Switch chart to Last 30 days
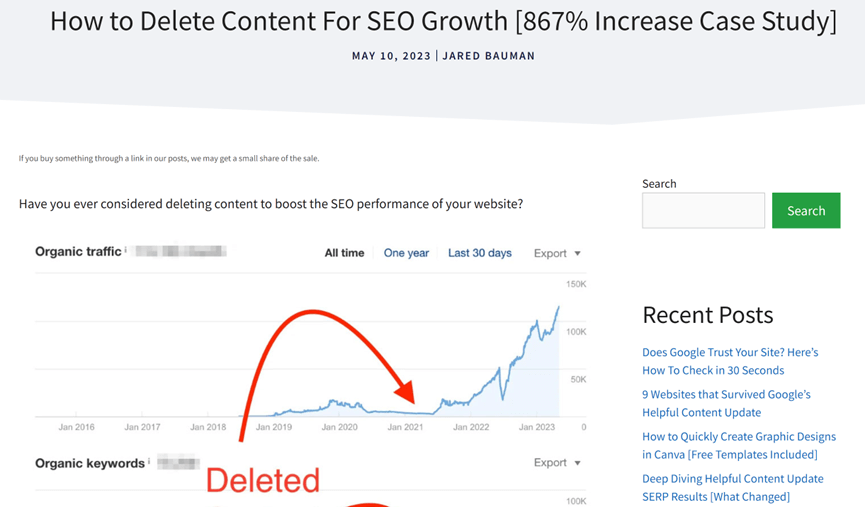 coord(479,253)
